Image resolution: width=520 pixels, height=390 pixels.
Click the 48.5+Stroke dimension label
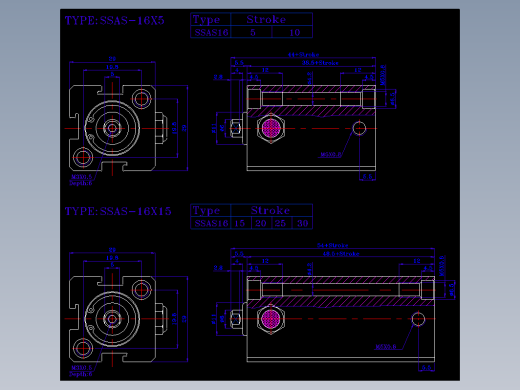(341, 254)
